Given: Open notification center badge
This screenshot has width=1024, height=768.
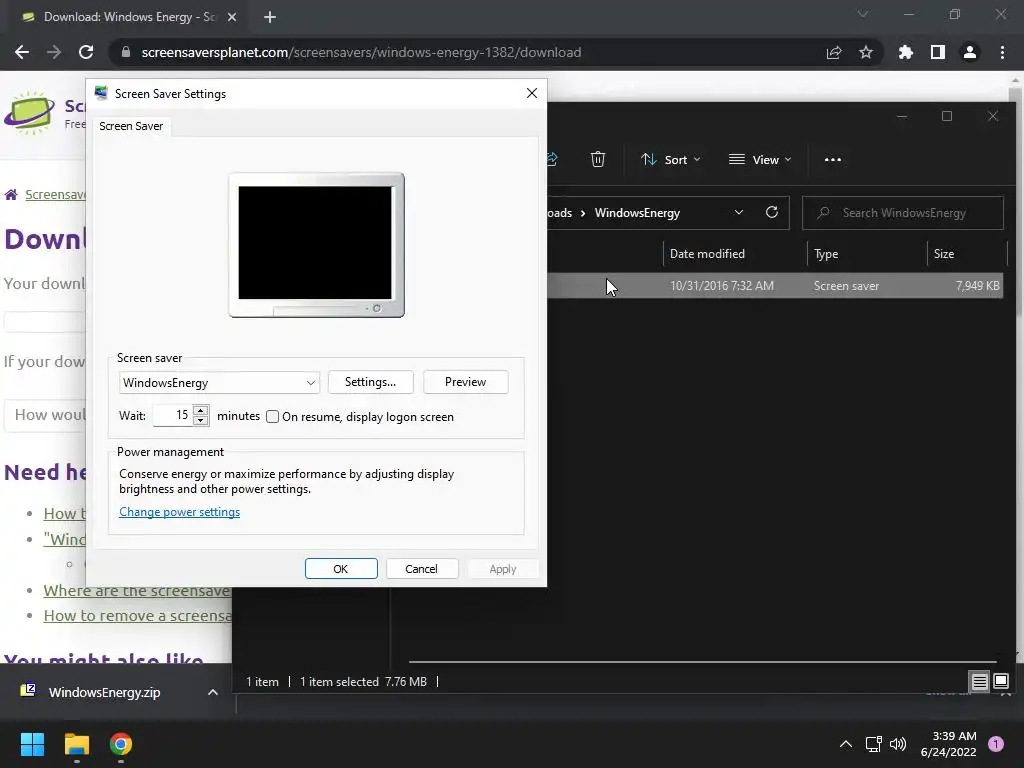Looking at the screenshot, I should pyautogui.click(x=996, y=744).
